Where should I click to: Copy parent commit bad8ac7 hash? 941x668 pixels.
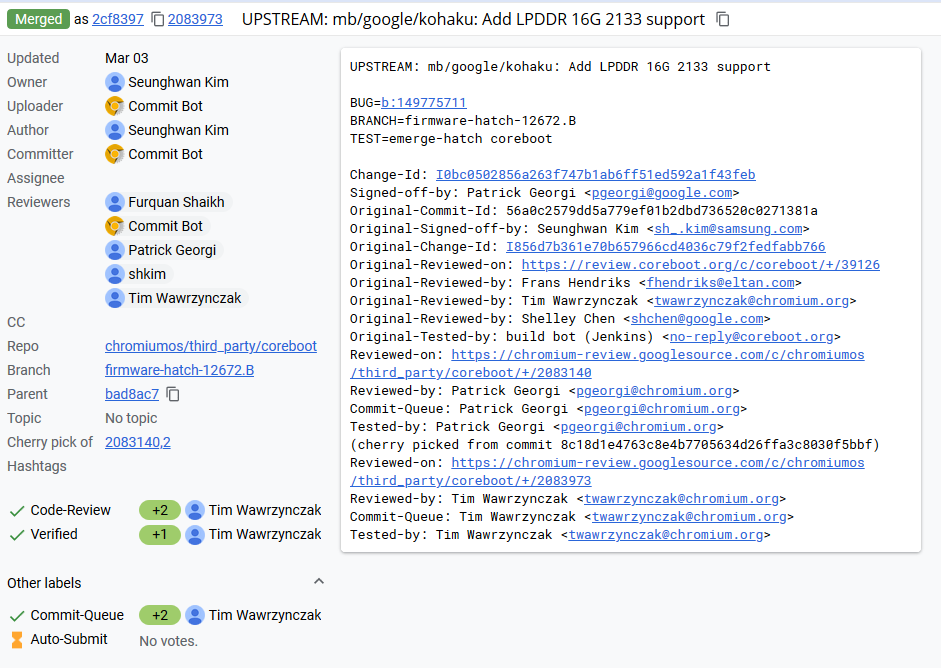[x=173, y=394]
